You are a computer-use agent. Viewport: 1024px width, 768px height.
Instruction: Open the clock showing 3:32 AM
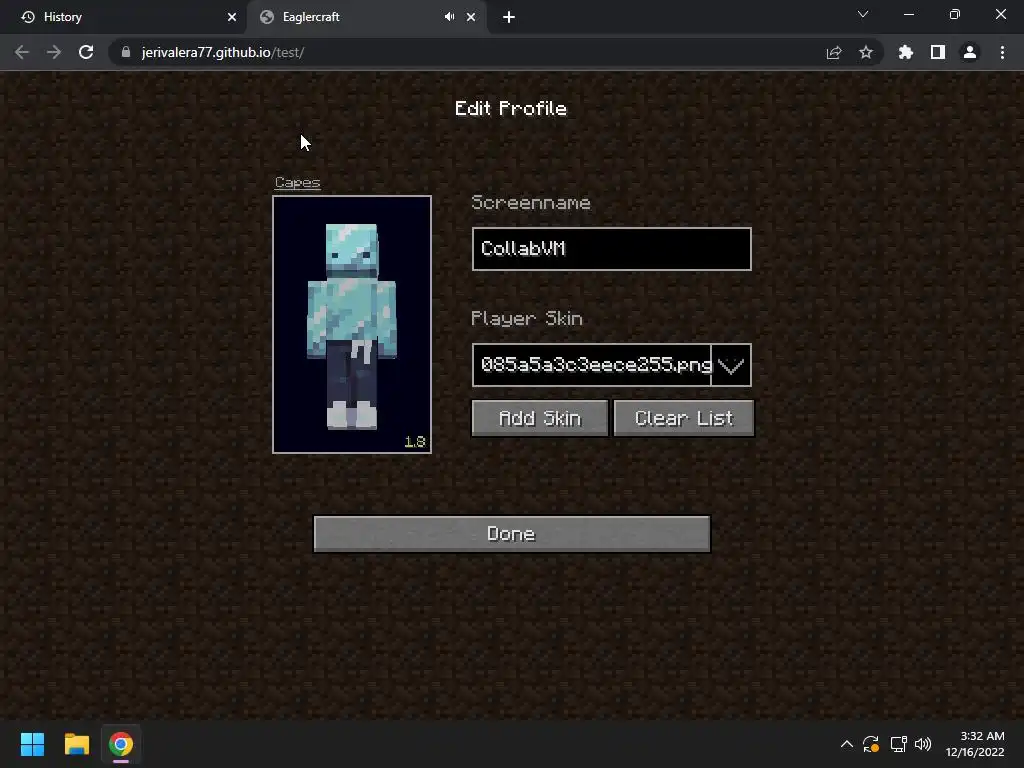pos(975,744)
